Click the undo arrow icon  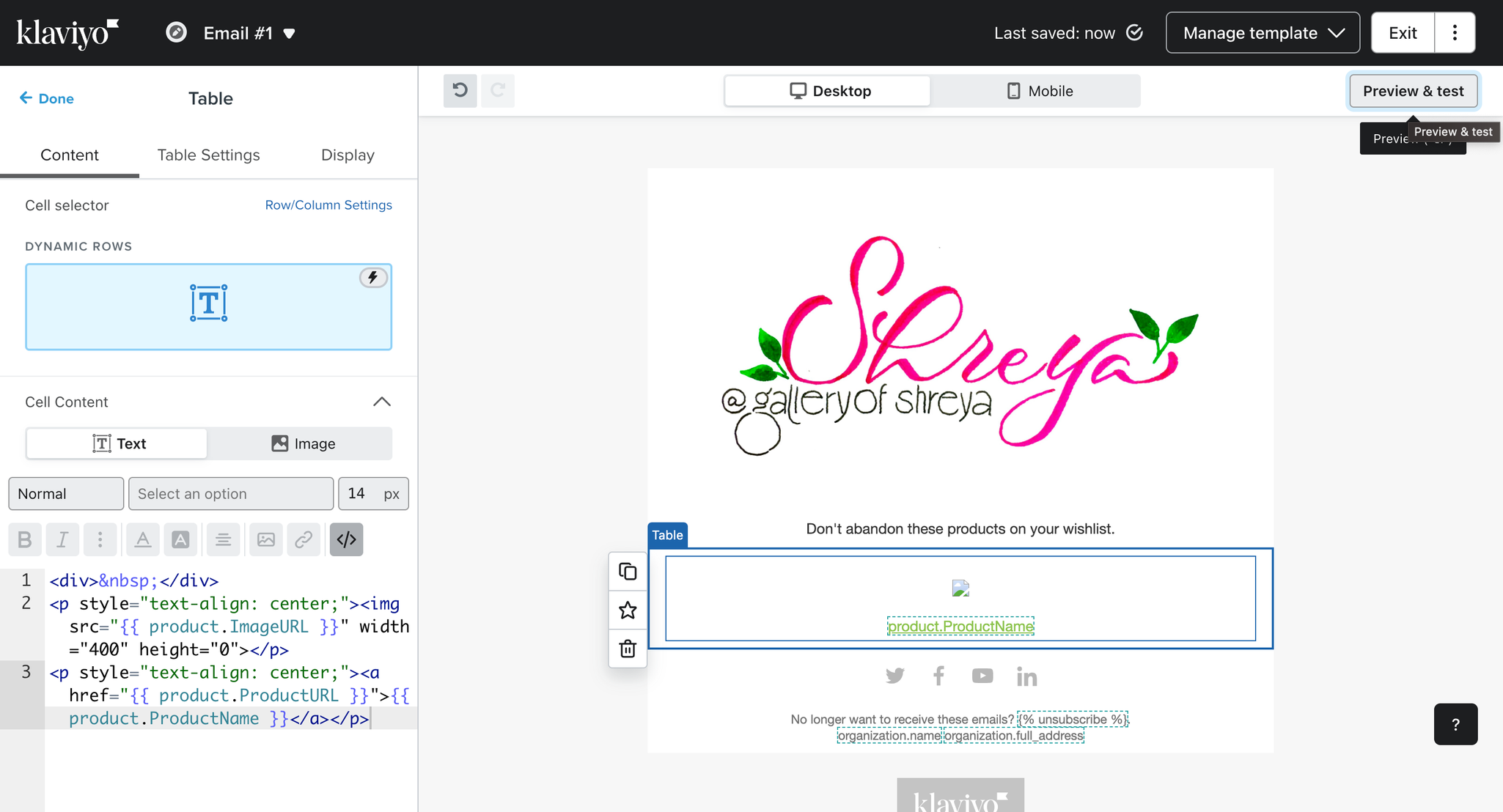[x=460, y=90]
